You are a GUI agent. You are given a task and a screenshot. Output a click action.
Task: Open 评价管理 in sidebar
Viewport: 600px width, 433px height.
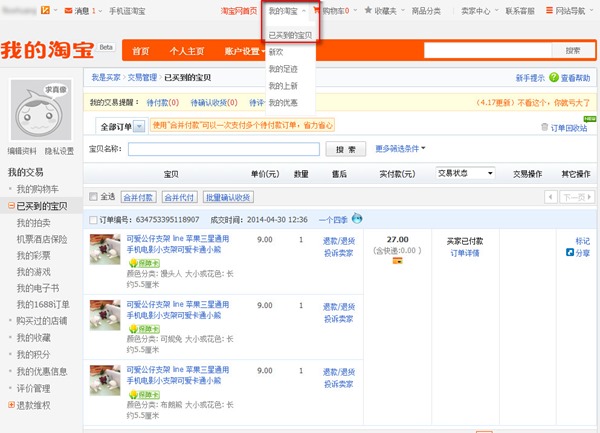(x=33, y=388)
